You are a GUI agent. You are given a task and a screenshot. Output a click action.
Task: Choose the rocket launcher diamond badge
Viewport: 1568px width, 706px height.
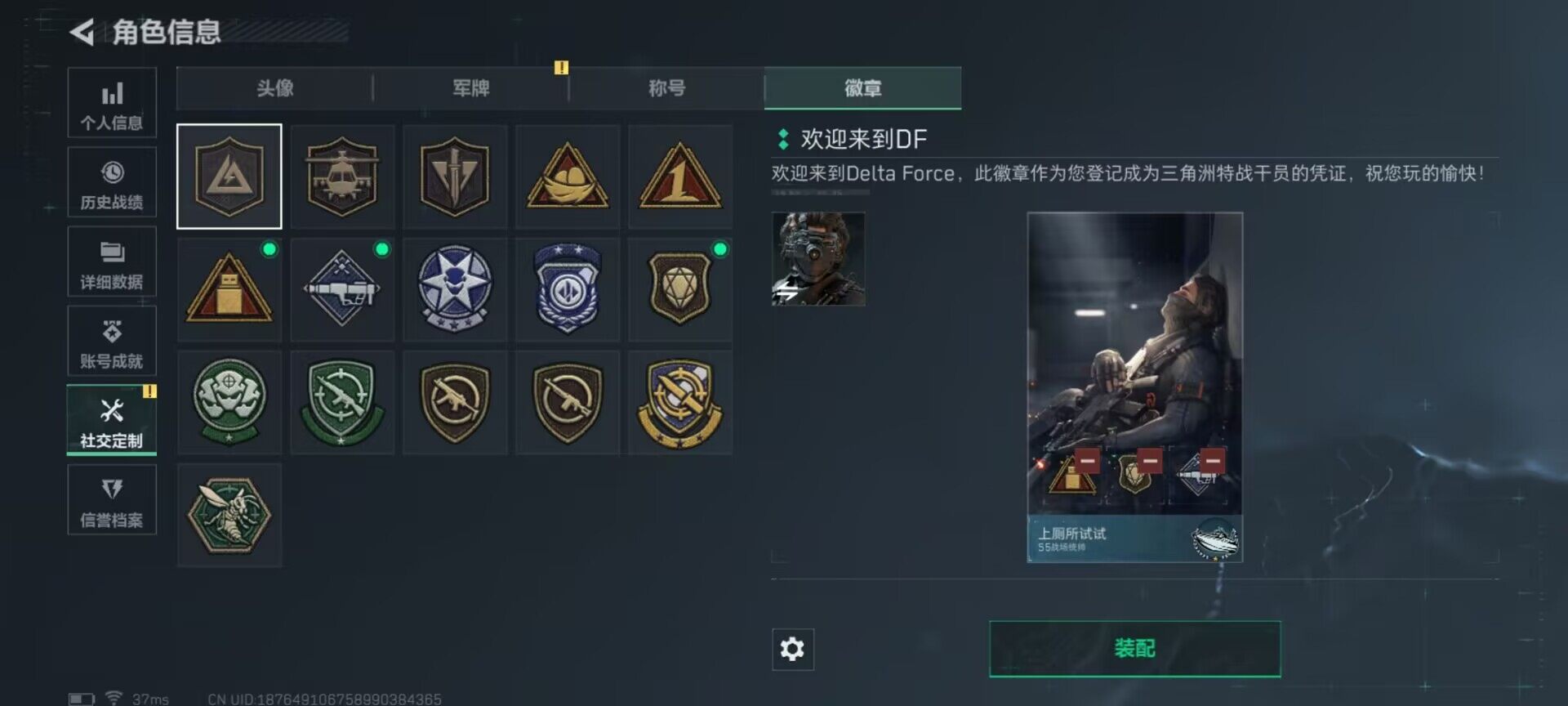click(342, 289)
